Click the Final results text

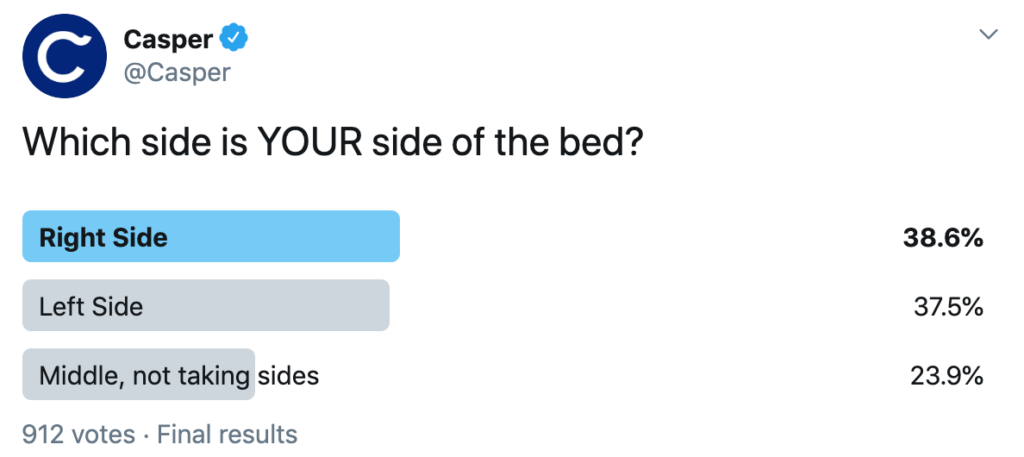pyautogui.click(x=227, y=434)
